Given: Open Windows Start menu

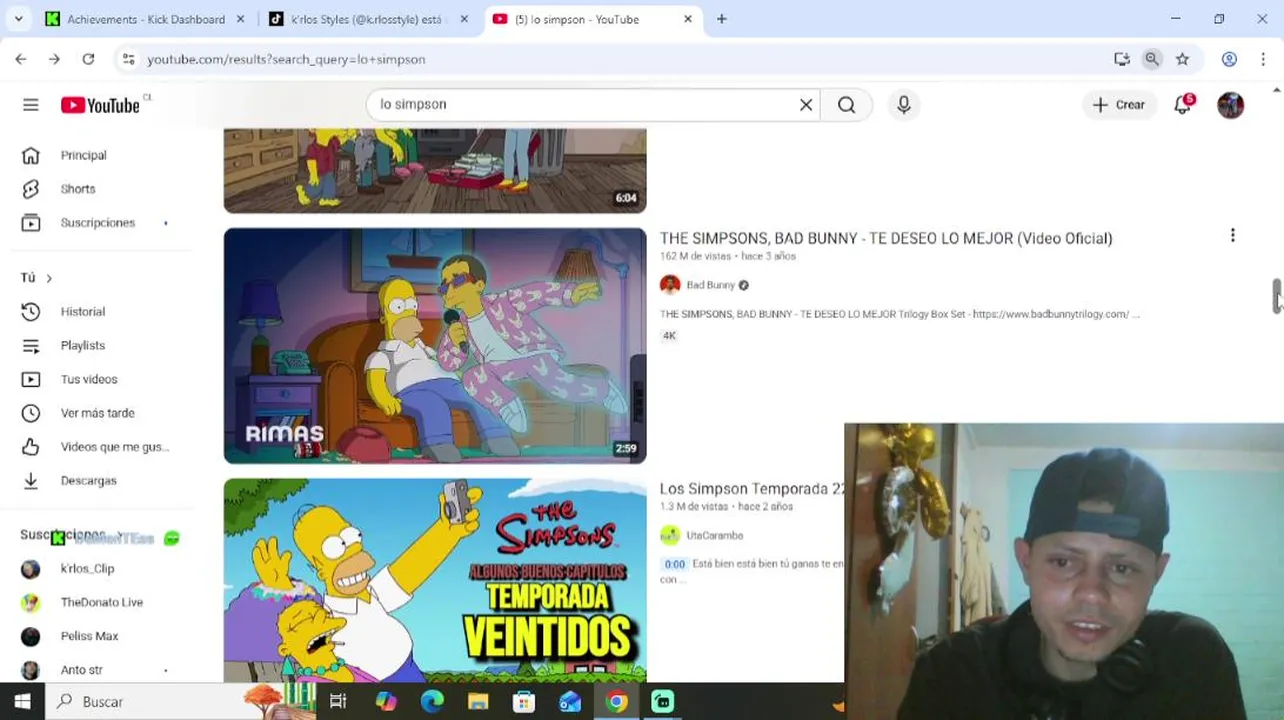Looking at the screenshot, I should click(x=22, y=701).
